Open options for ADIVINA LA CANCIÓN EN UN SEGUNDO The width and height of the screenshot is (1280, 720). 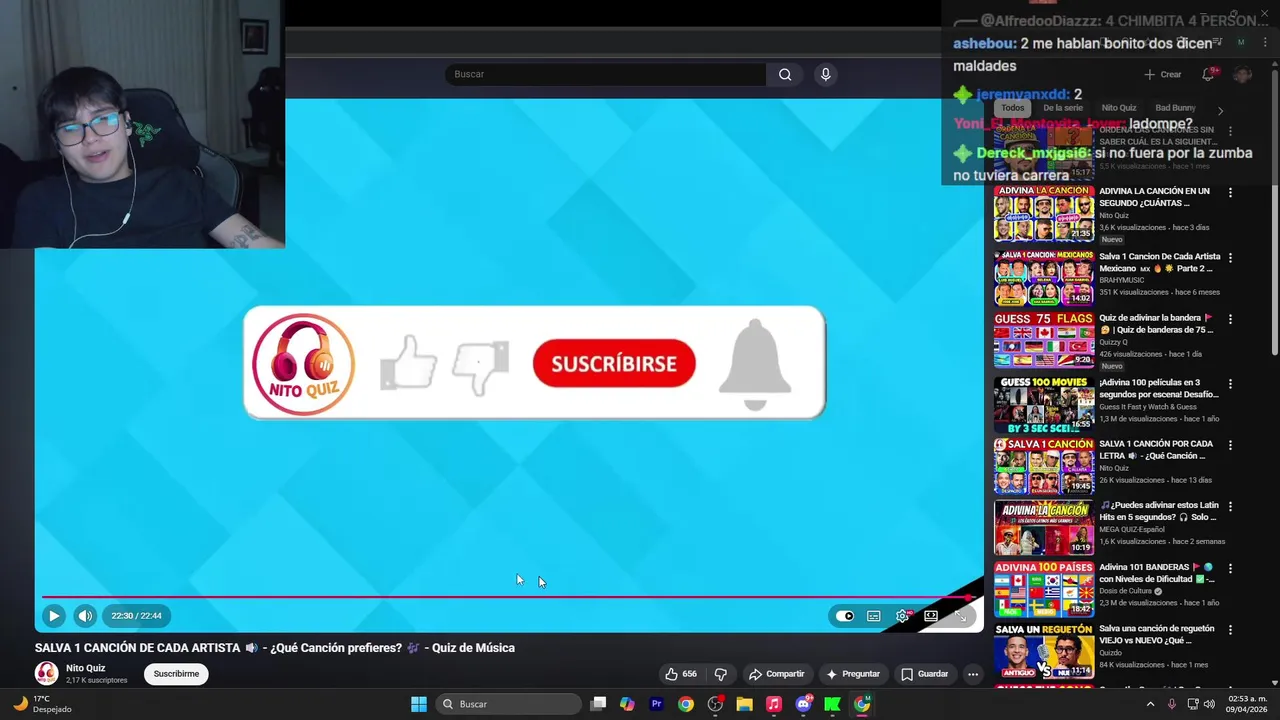(x=1230, y=192)
